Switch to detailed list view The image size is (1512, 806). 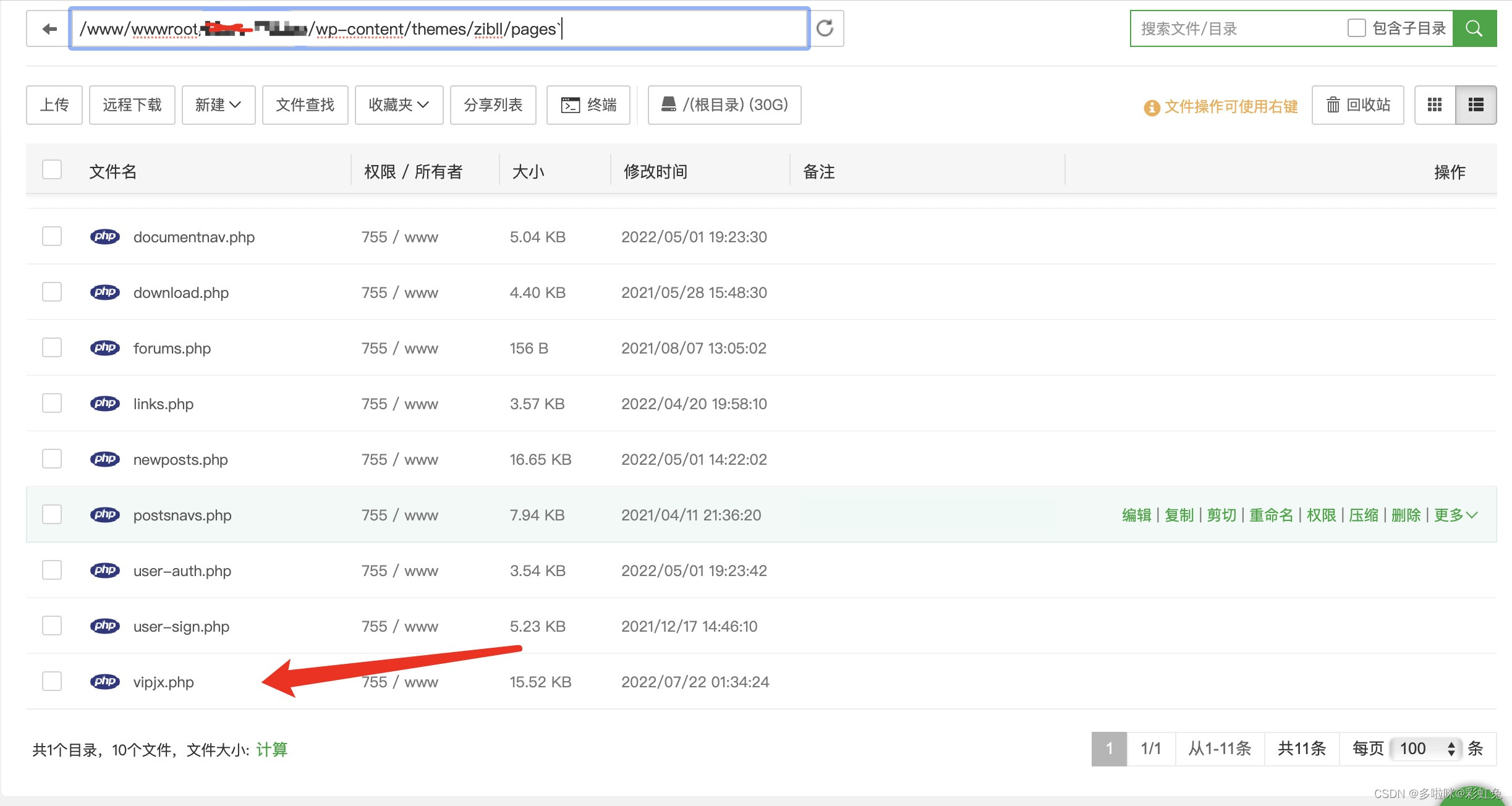[1476, 105]
